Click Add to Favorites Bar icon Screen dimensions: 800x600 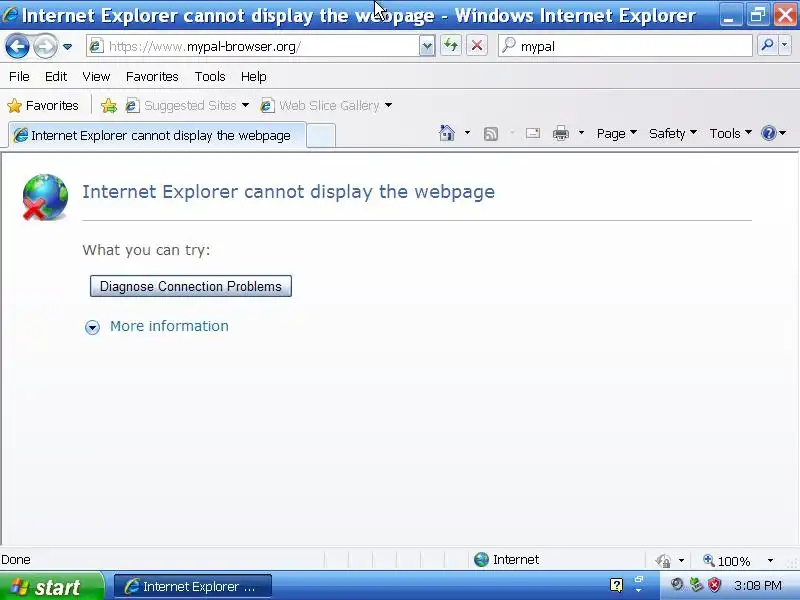click(109, 106)
